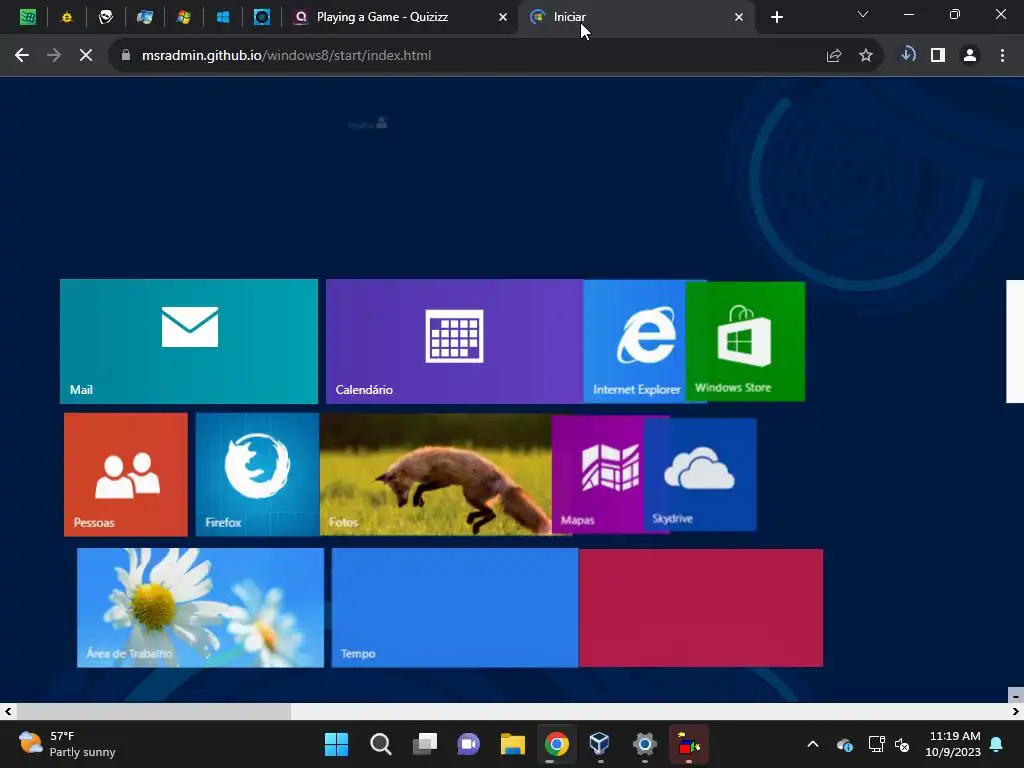This screenshot has width=1024, height=768.
Task: Open a new browser tab
Action: coord(776,17)
